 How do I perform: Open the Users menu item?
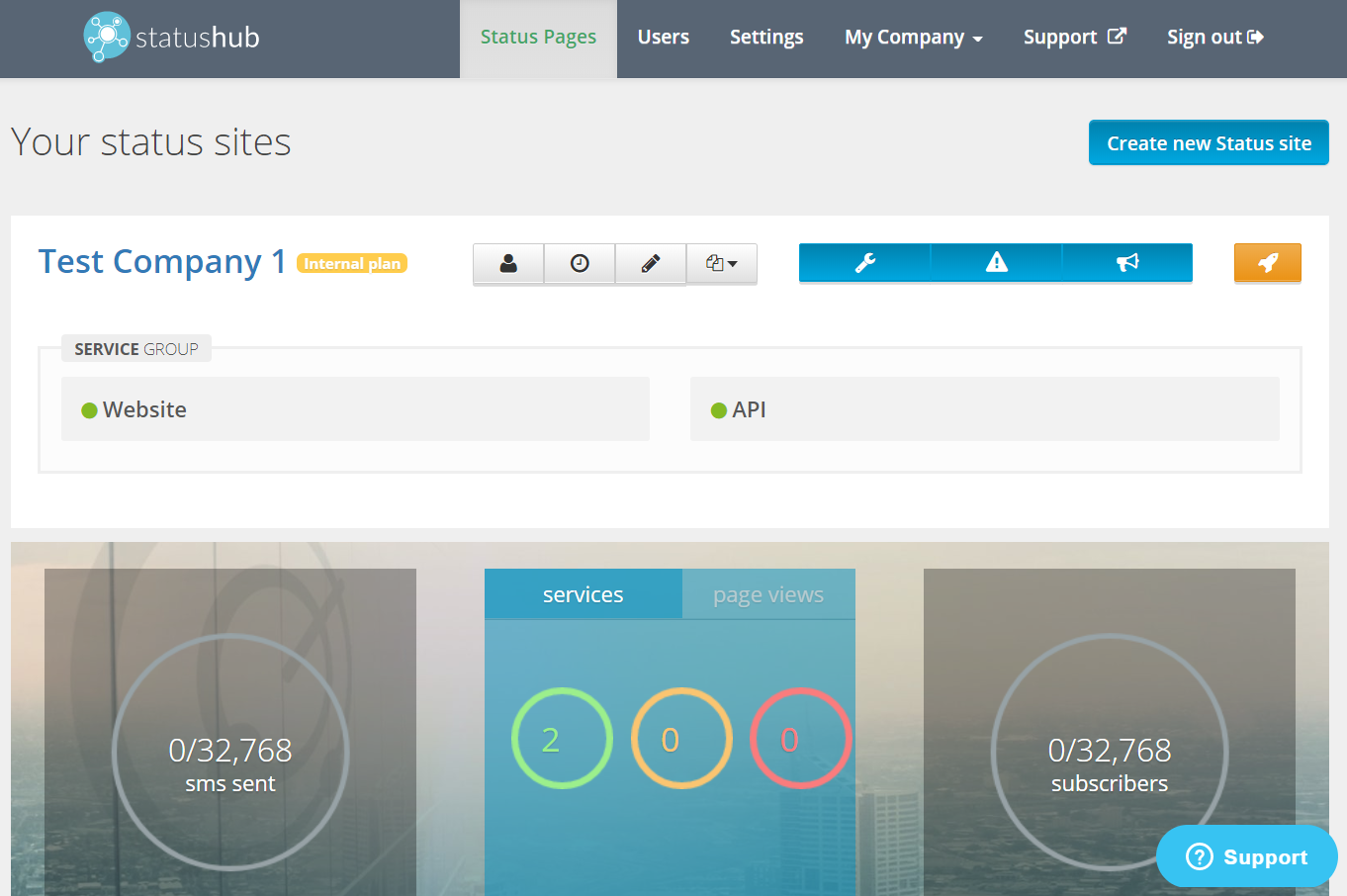pyautogui.click(x=664, y=38)
